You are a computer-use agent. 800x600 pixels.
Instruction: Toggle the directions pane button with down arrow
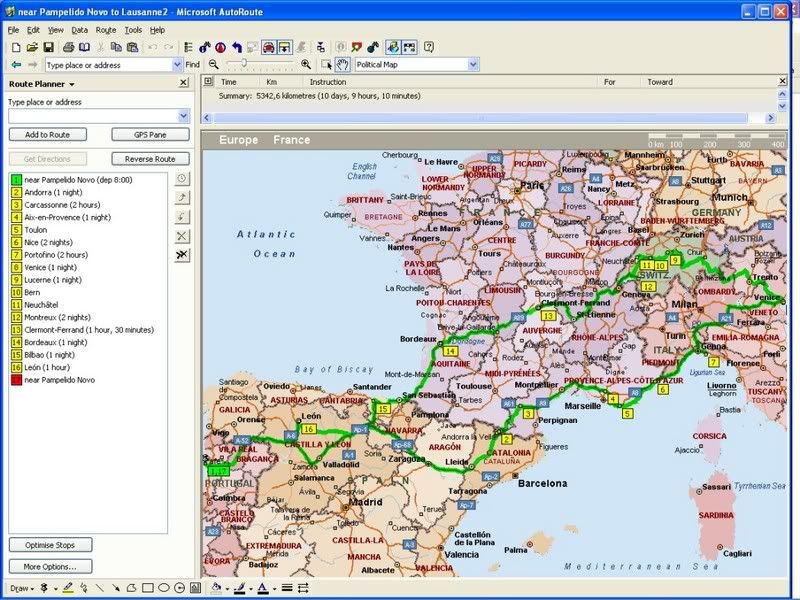tap(285, 47)
